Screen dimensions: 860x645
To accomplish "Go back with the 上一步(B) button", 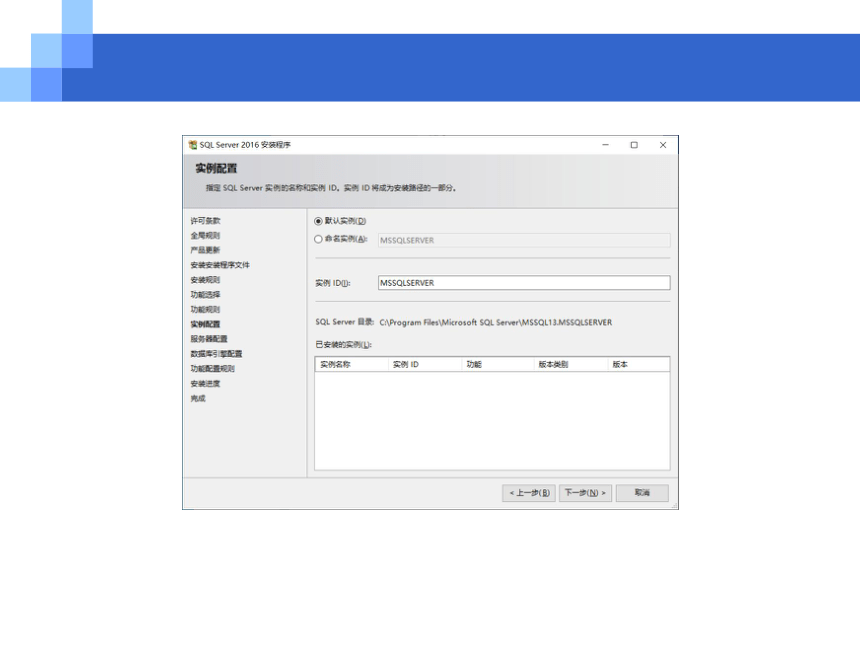I will [x=529, y=493].
